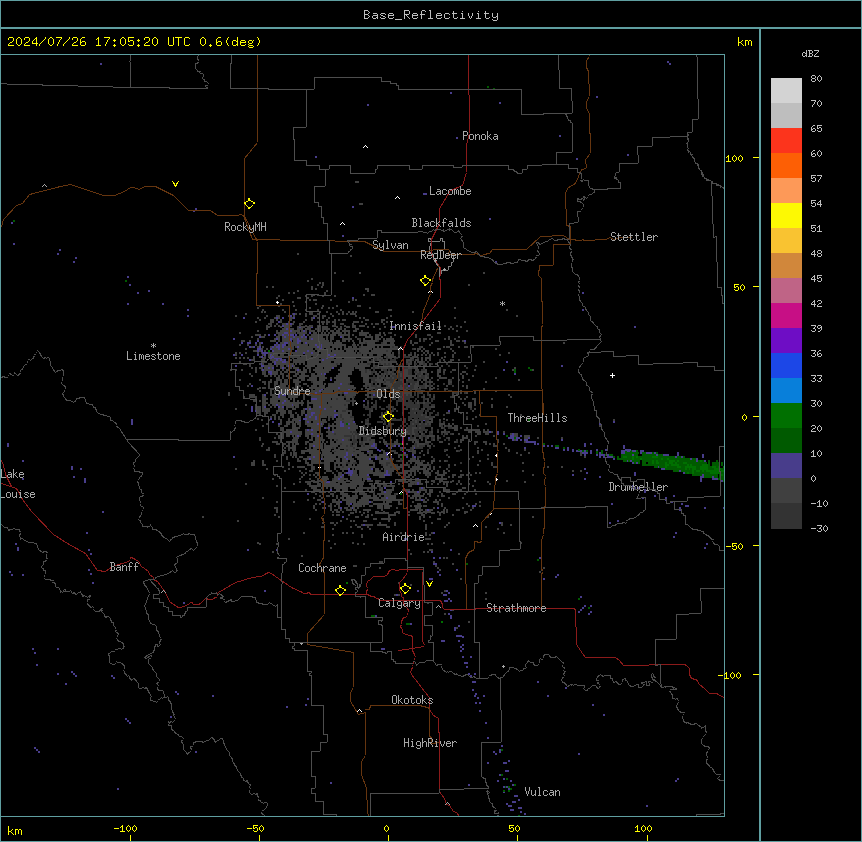Click the dBZ legend heading
The height and width of the screenshot is (842, 862).
point(810,54)
